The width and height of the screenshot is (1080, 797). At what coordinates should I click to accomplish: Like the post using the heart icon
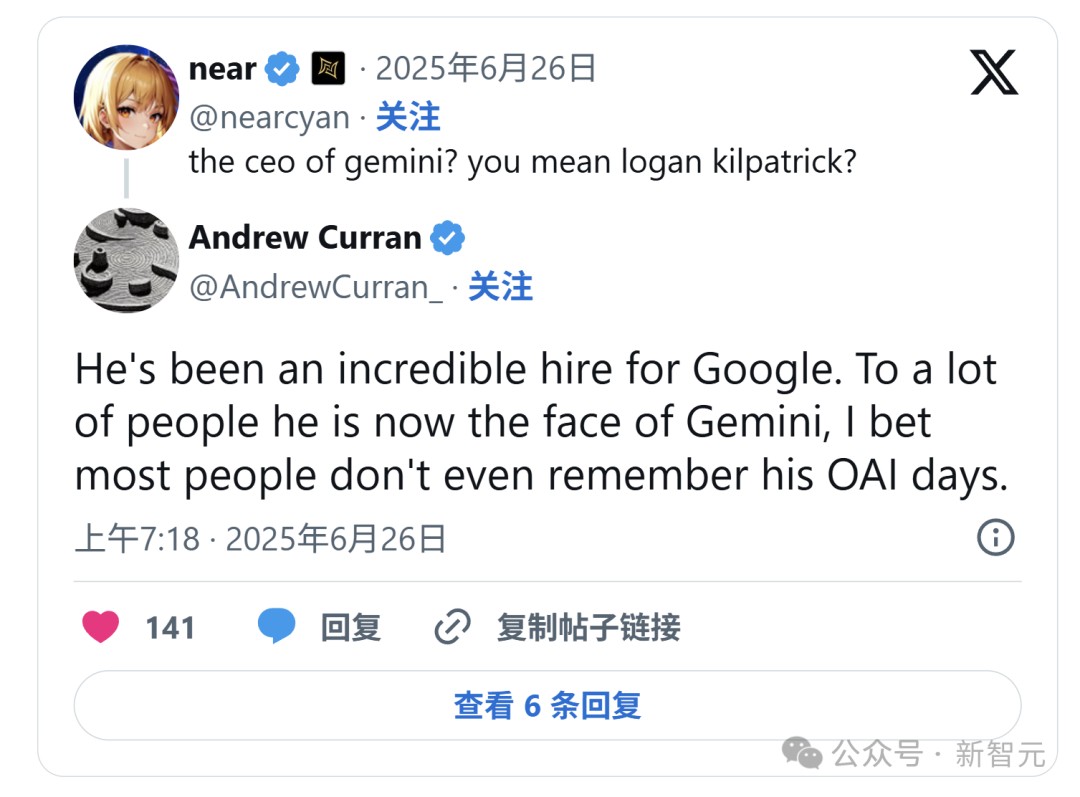click(100, 627)
